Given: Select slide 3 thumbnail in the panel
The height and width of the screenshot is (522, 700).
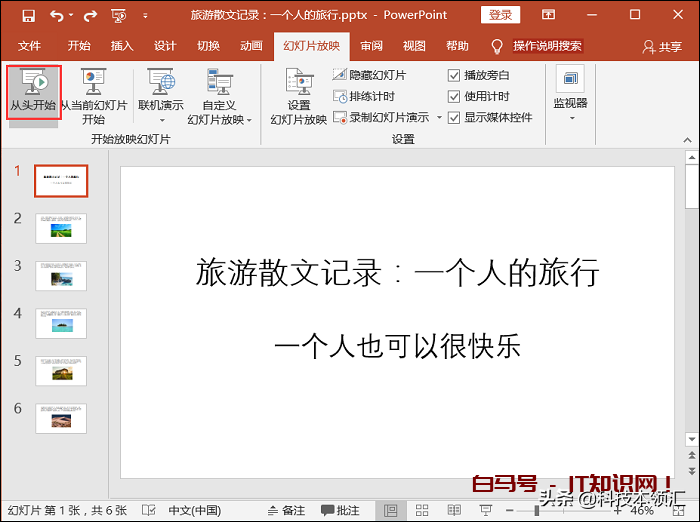Looking at the screenshot, I should (61, 276).
